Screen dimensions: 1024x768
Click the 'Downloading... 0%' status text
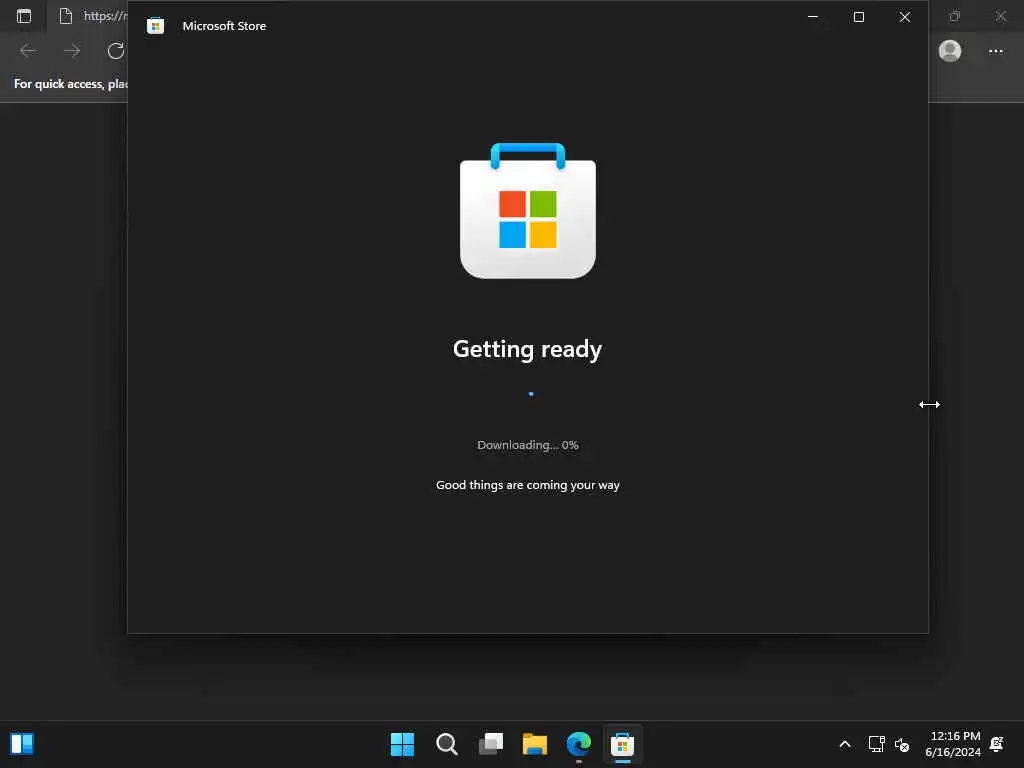click(528, 445)
